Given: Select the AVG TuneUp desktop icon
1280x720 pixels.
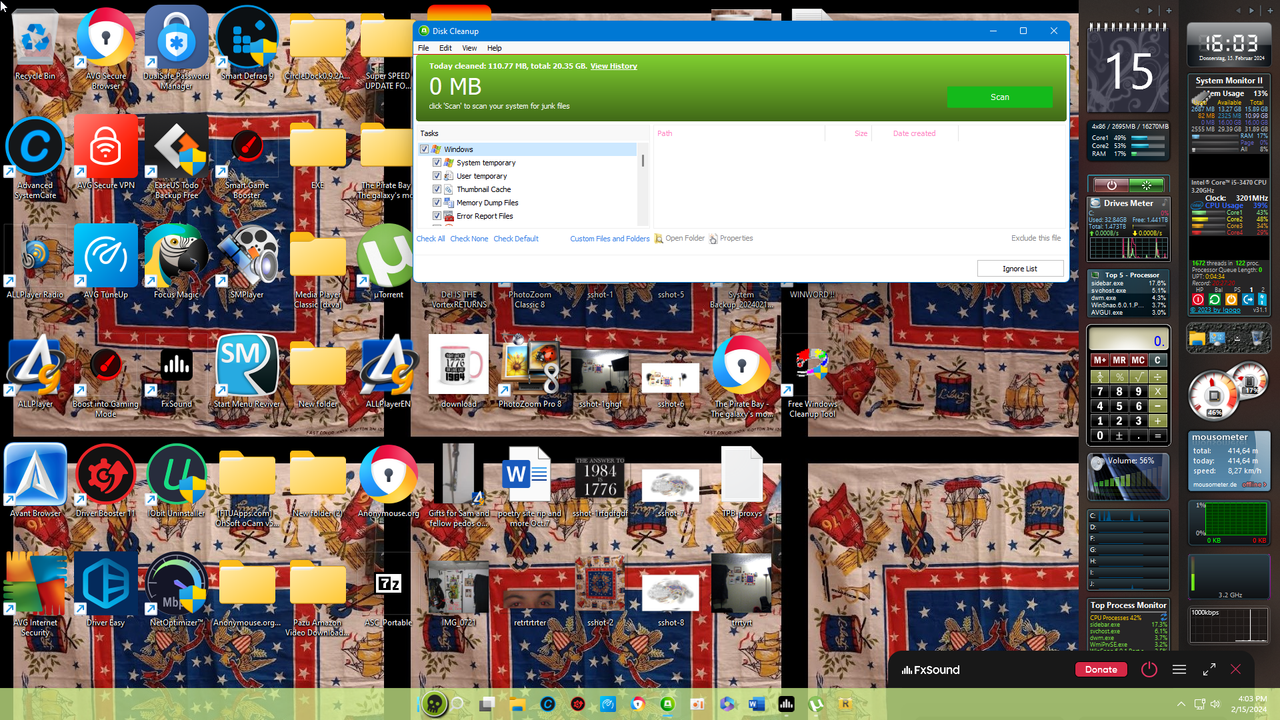Looking at the screenshot, I should click(106, 262).
